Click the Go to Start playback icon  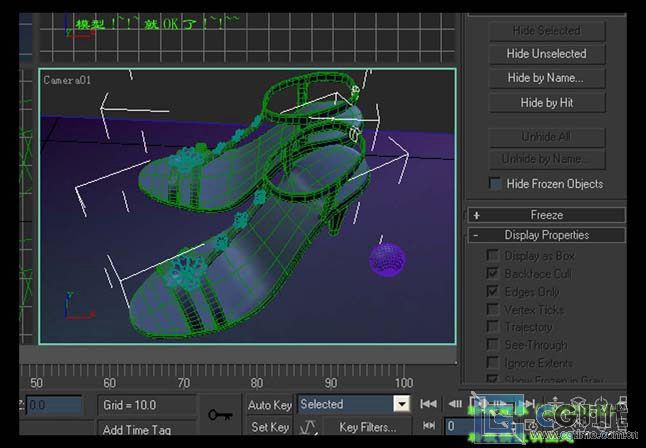point(428,404)
